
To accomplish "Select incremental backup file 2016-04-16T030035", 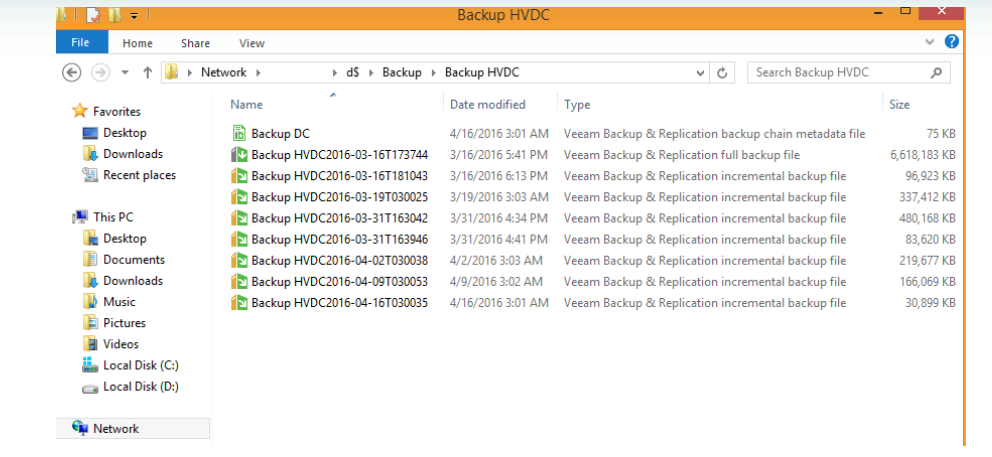I will (x=339, y=303).
